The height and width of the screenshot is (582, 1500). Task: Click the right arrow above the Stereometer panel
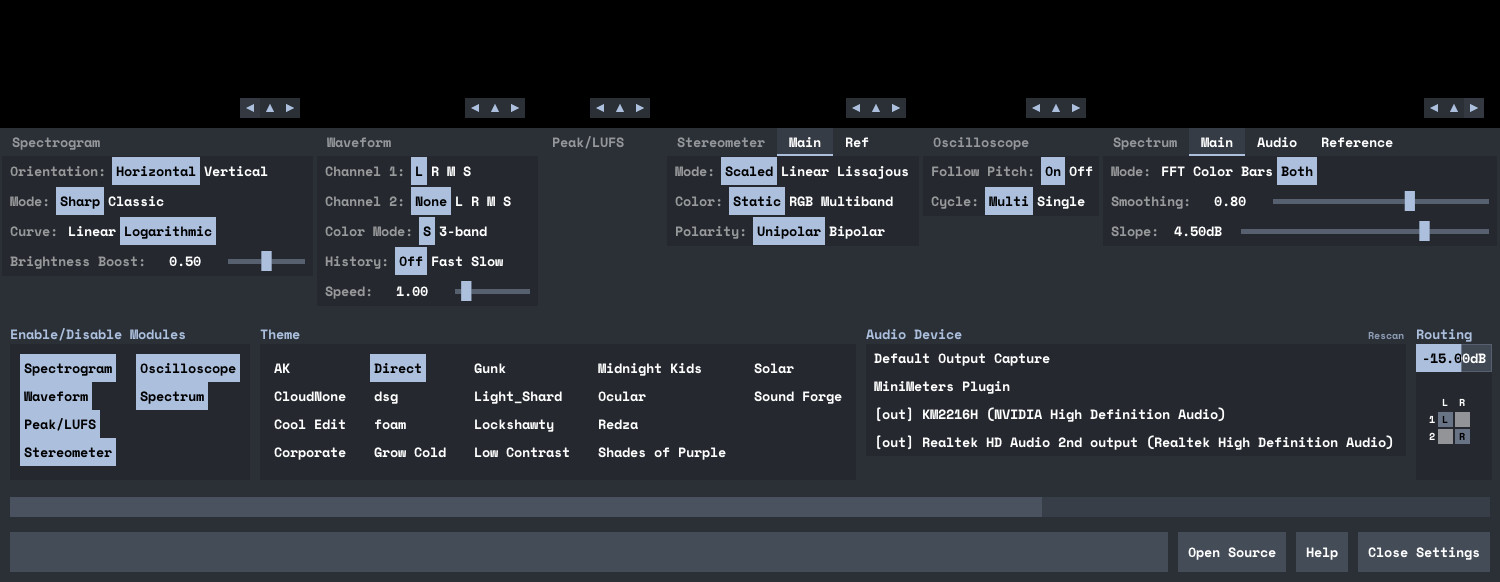pos(896,108)
